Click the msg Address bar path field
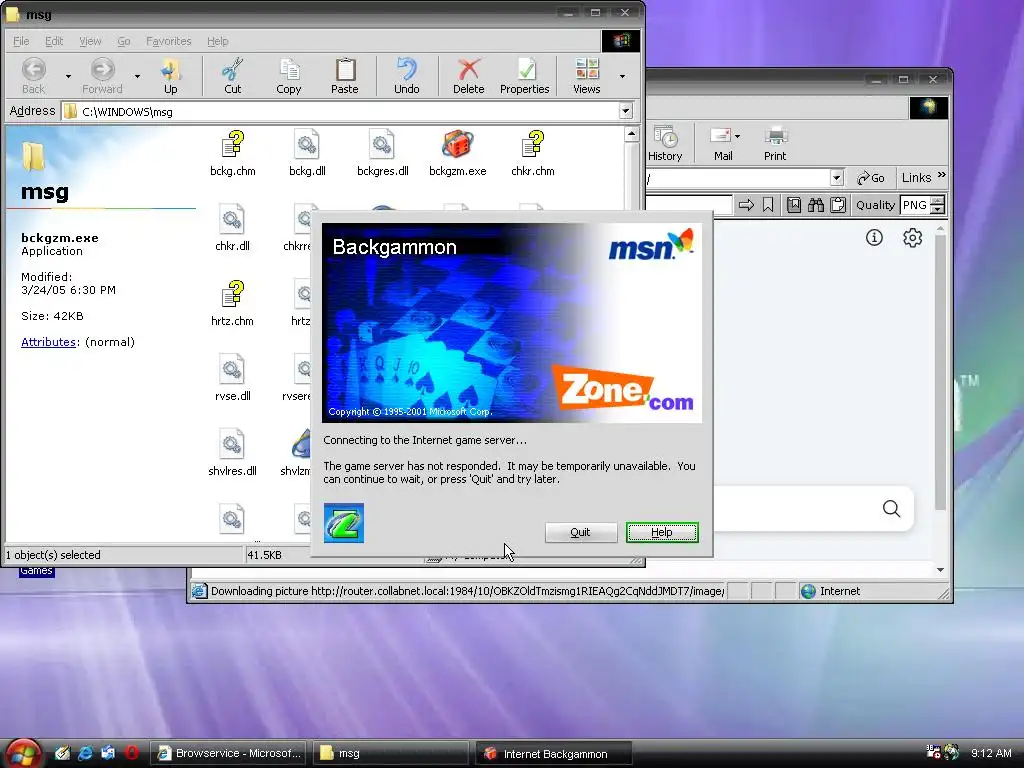1024x768 pixels. pyautogui.click(x=341, y=112)
